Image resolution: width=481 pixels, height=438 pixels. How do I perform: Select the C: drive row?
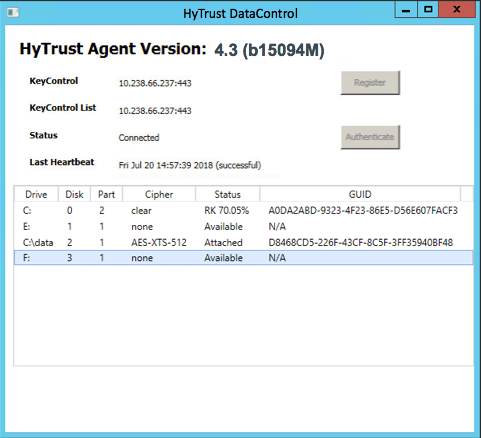243,211
